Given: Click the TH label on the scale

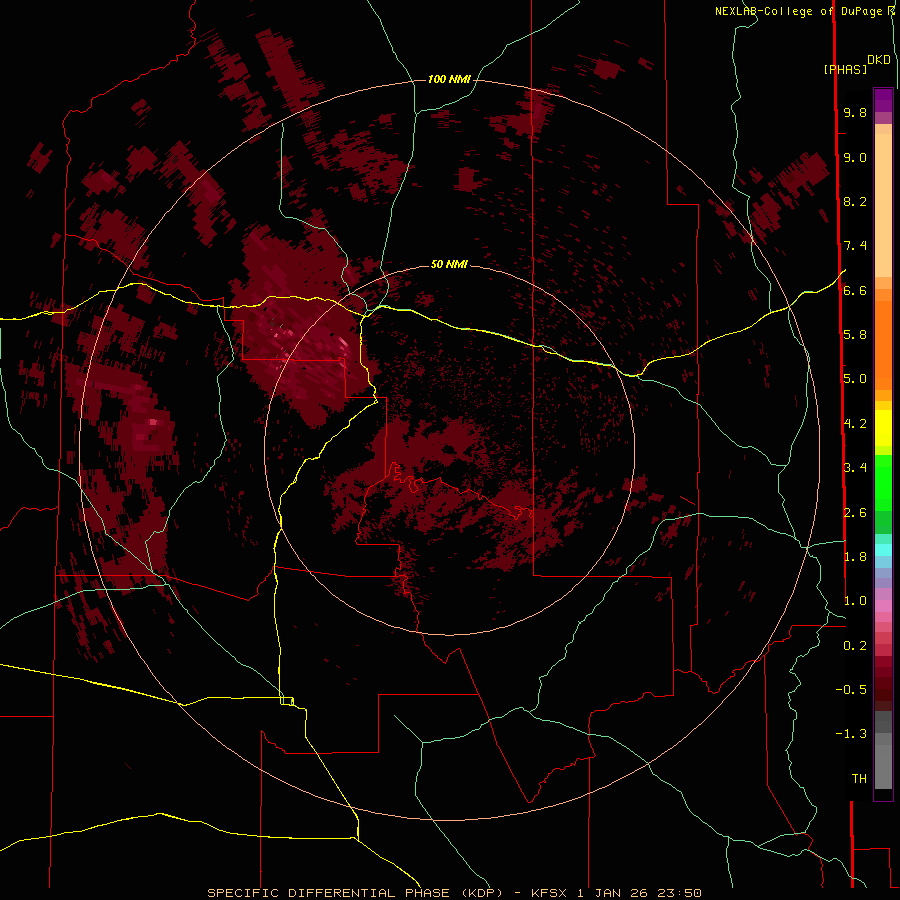Looking at the screenshot, I should pos(859,779).
